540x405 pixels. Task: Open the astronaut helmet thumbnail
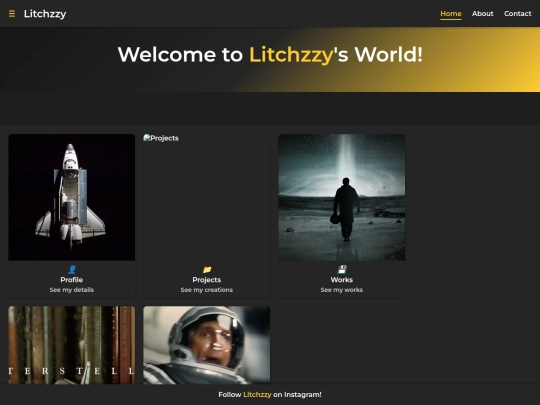(x=207, y=345)
